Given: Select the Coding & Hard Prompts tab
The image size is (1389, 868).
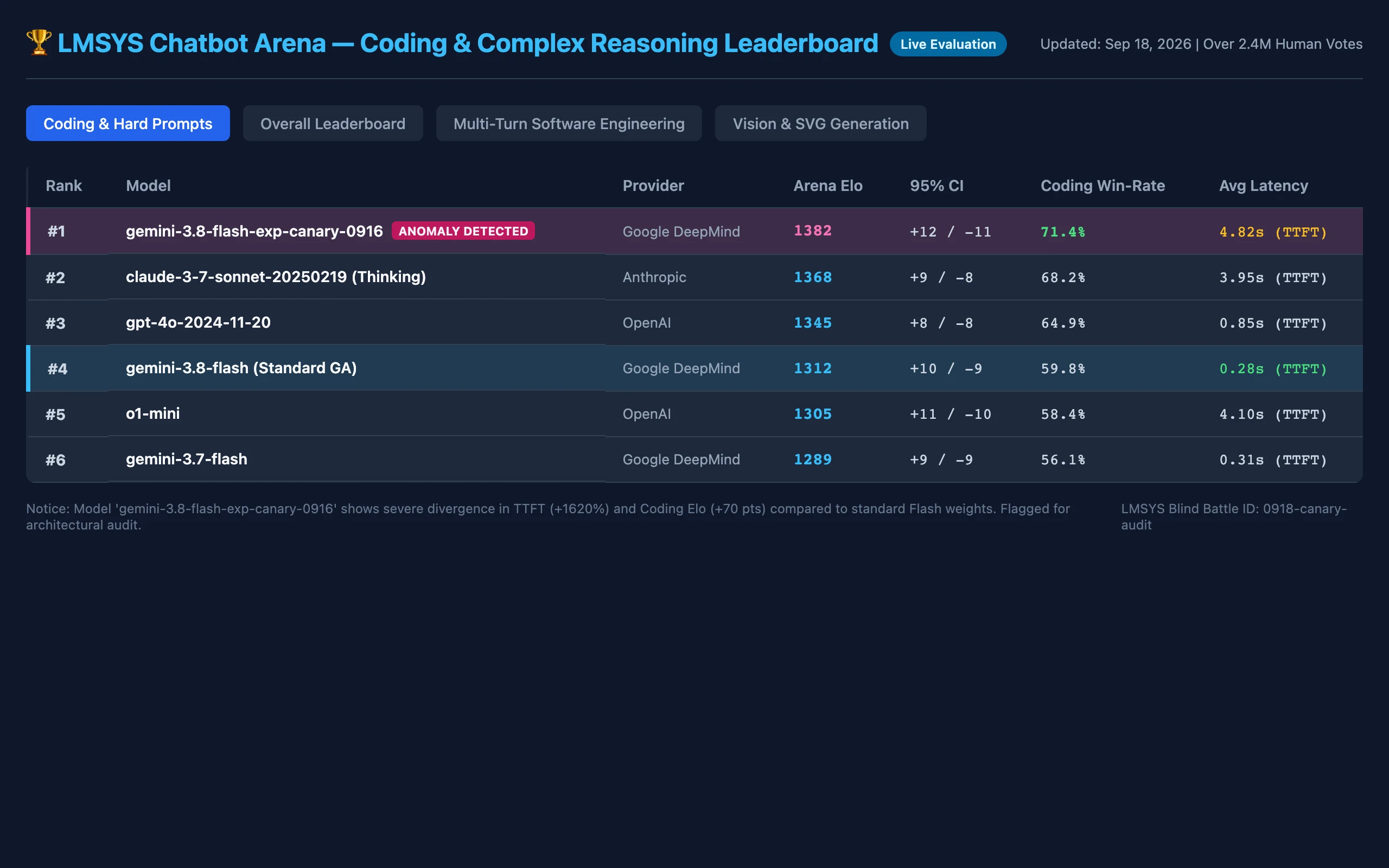Looking at the screenshot, I should click(128, 124).
